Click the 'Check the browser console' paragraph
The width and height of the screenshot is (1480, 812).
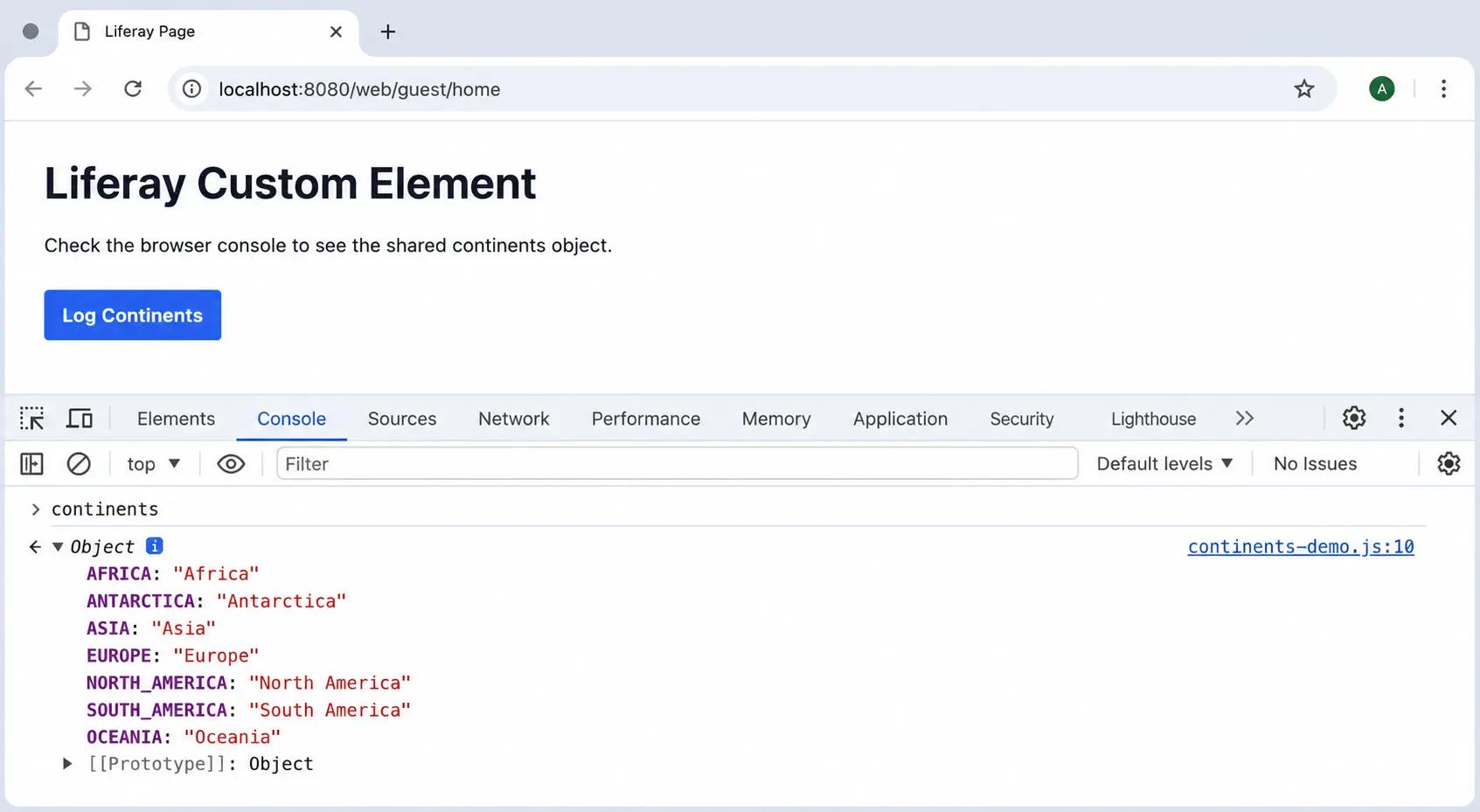pyautogui.click(x=328, y=246)
